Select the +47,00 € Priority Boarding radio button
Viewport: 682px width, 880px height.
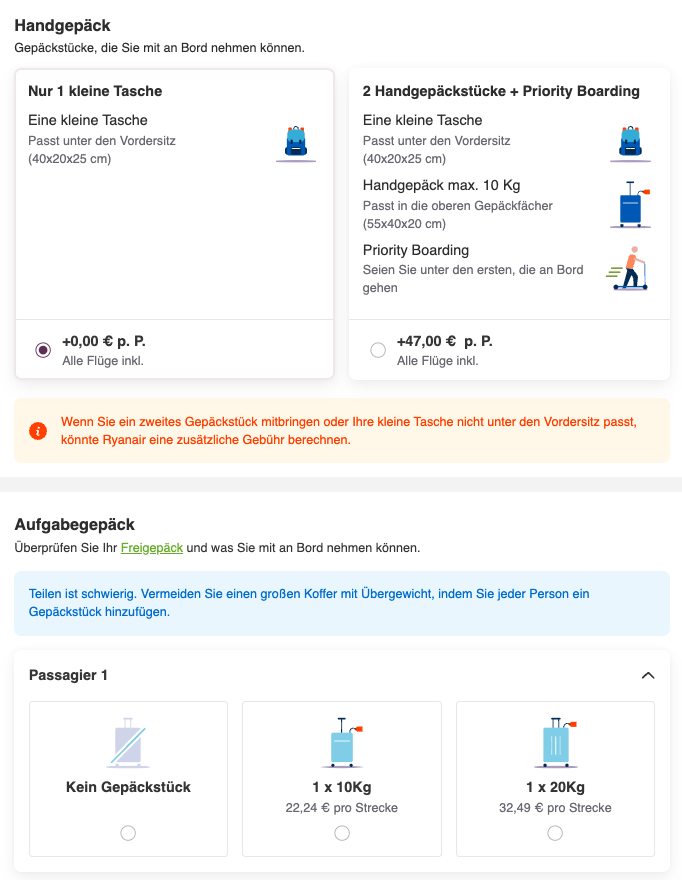tap(378, 350)
